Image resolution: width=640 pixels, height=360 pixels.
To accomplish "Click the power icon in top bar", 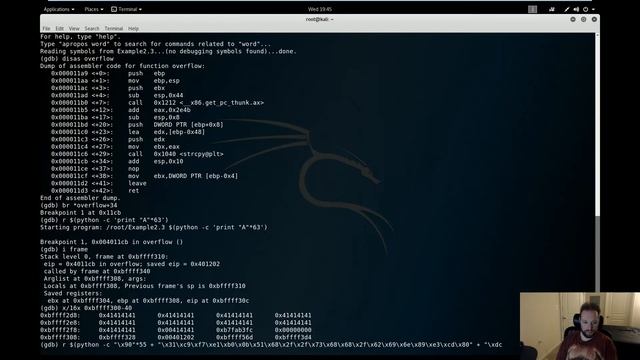I will point(586,9).
